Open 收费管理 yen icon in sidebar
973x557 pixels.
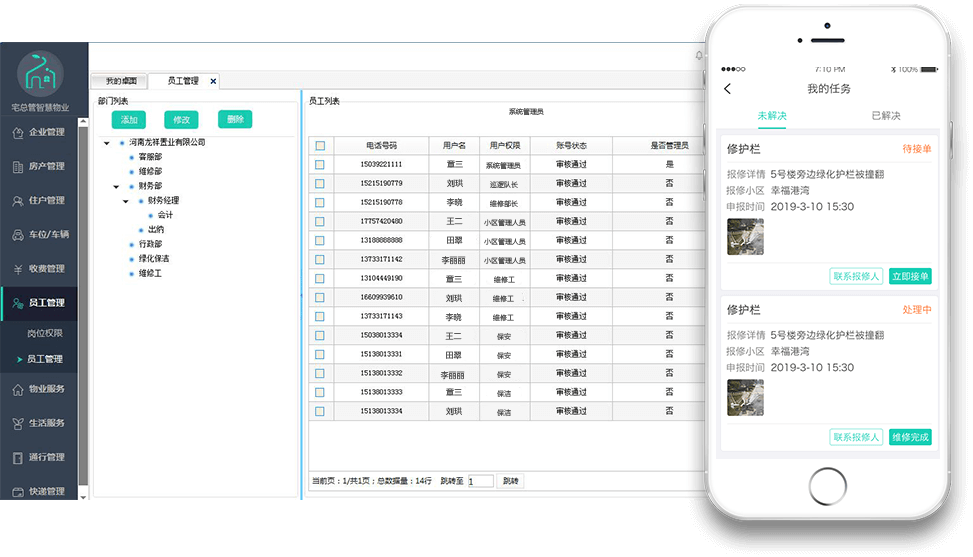(x=17, y=269)
